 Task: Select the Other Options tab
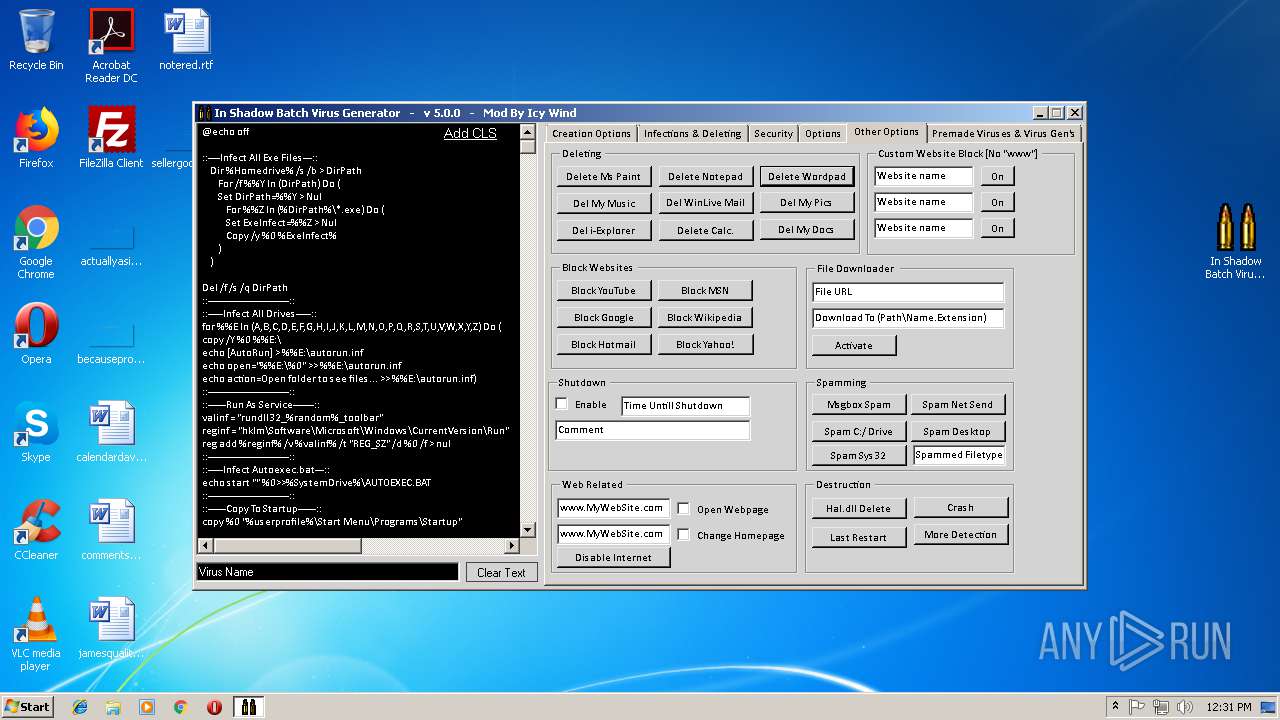point(886,132)
